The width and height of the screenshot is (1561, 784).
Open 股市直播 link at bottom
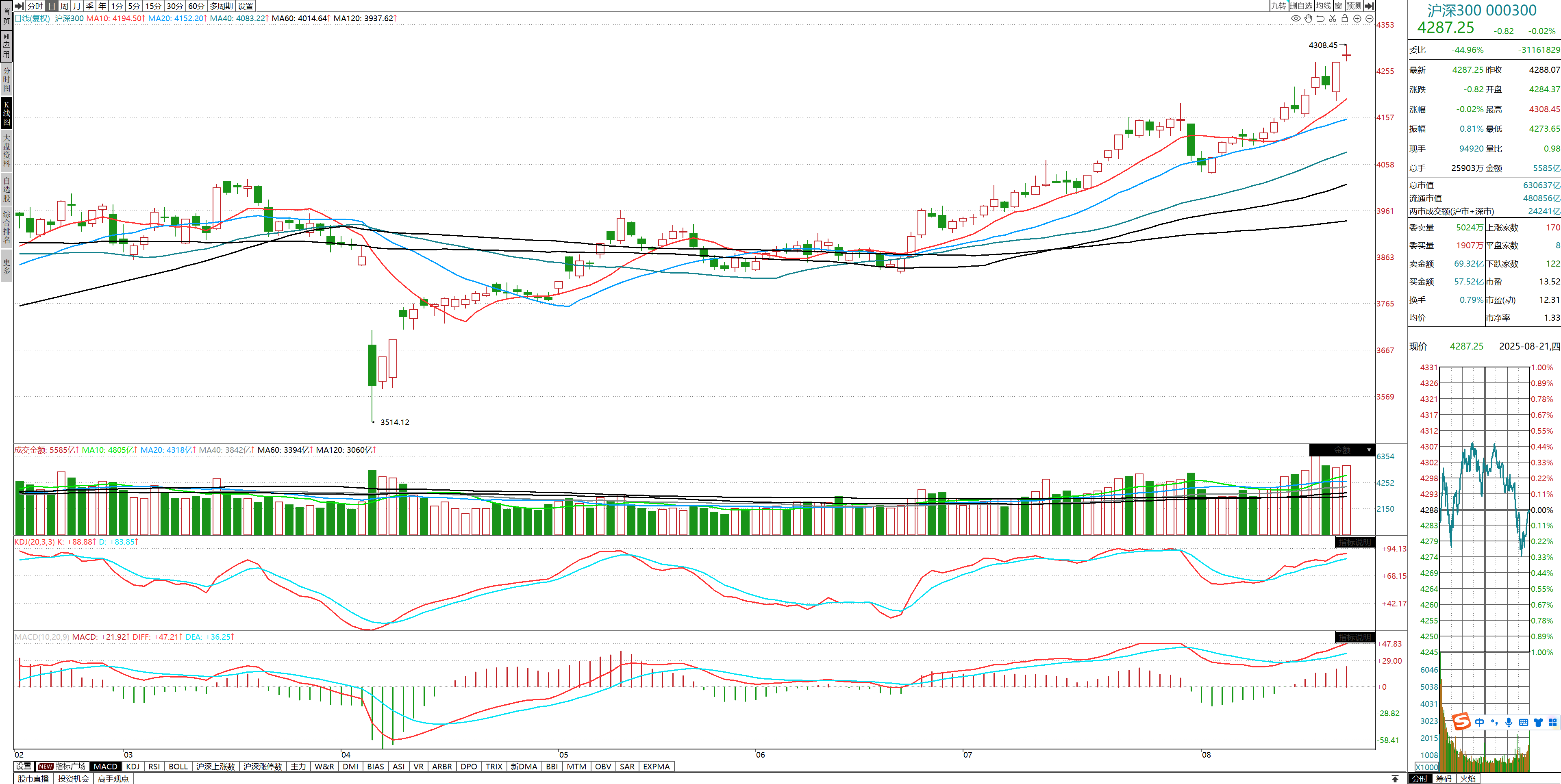tap(33, 779)
